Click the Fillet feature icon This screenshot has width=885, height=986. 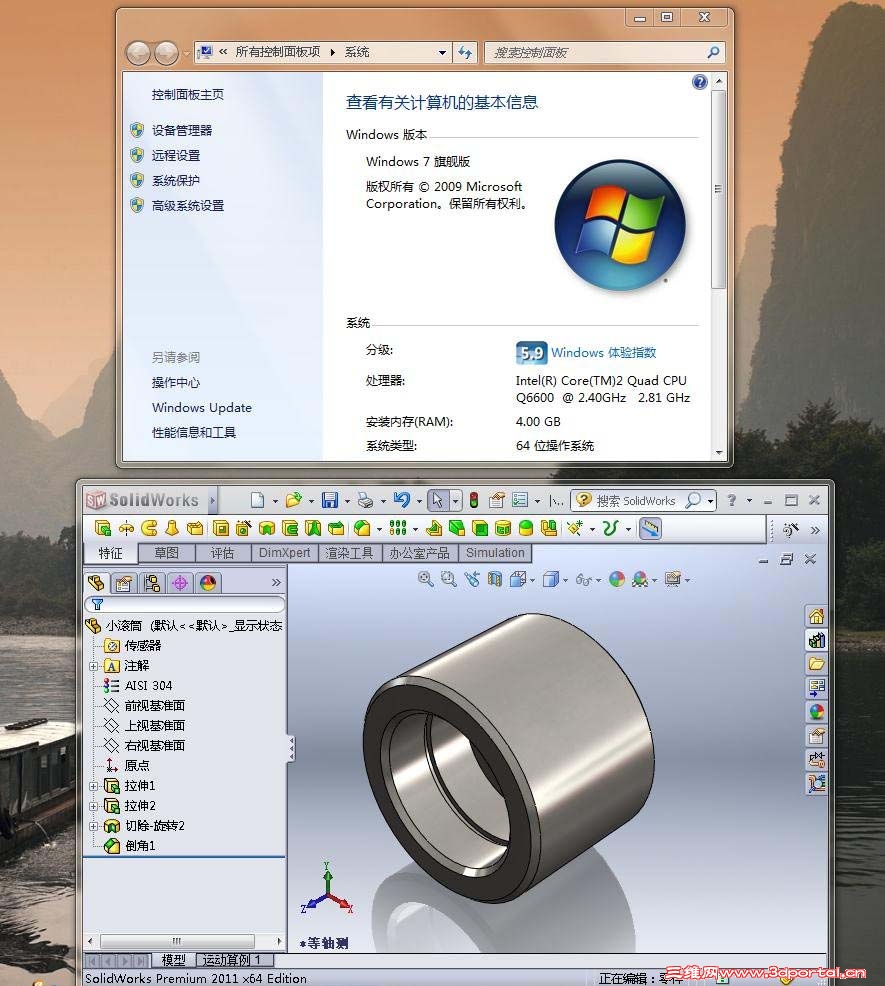(362, 528)
